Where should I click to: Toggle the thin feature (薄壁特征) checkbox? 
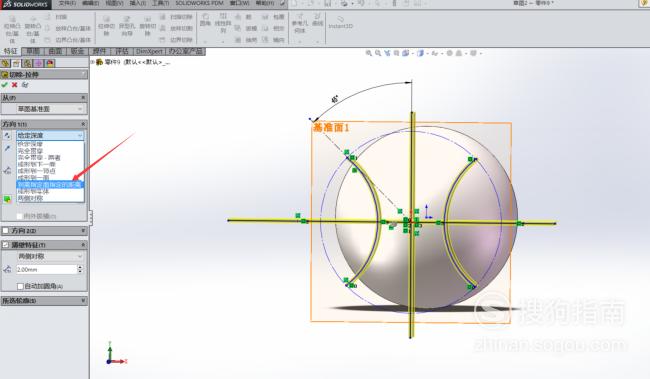pyautogui.click(x=5, y=245)
